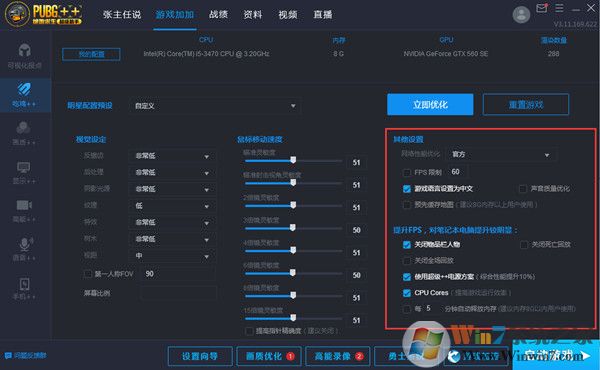Click the FOV value field showing 90

[178, 274]
